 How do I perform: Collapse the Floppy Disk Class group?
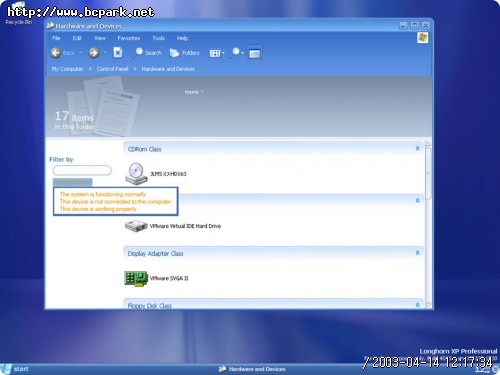point(417,305)
